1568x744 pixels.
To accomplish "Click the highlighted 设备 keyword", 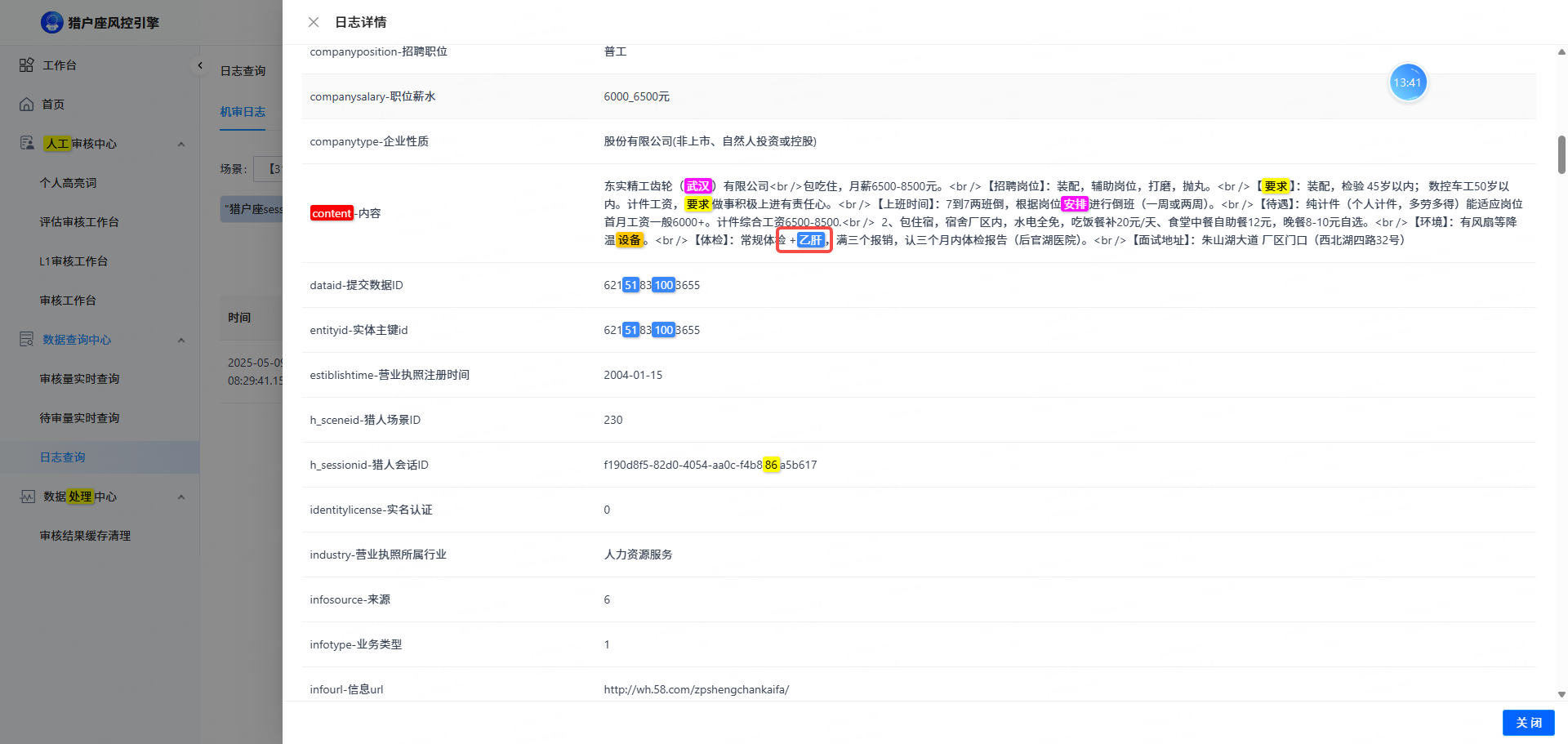I will [x=629, y=240].
